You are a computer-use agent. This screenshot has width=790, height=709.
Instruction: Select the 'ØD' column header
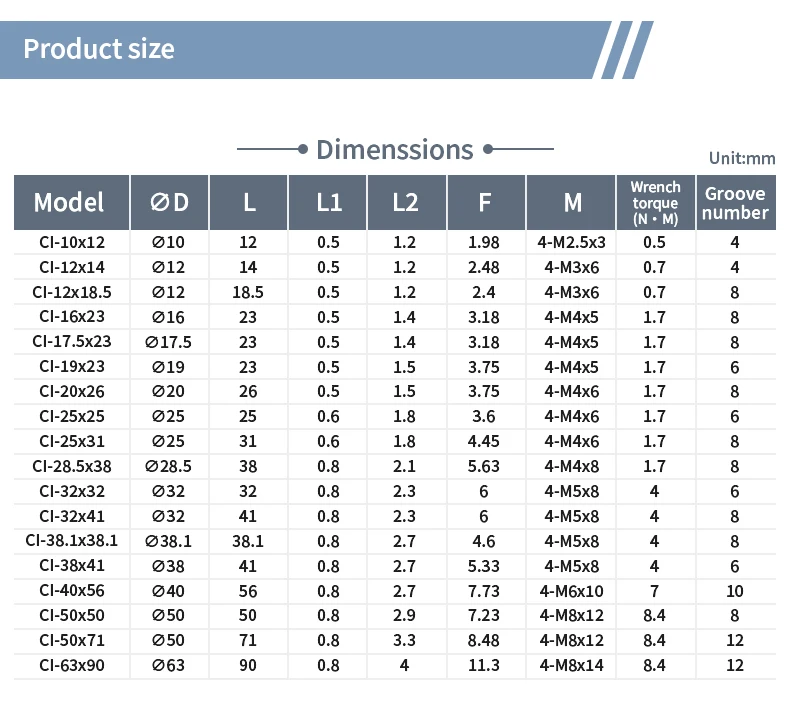click(169, 203)
